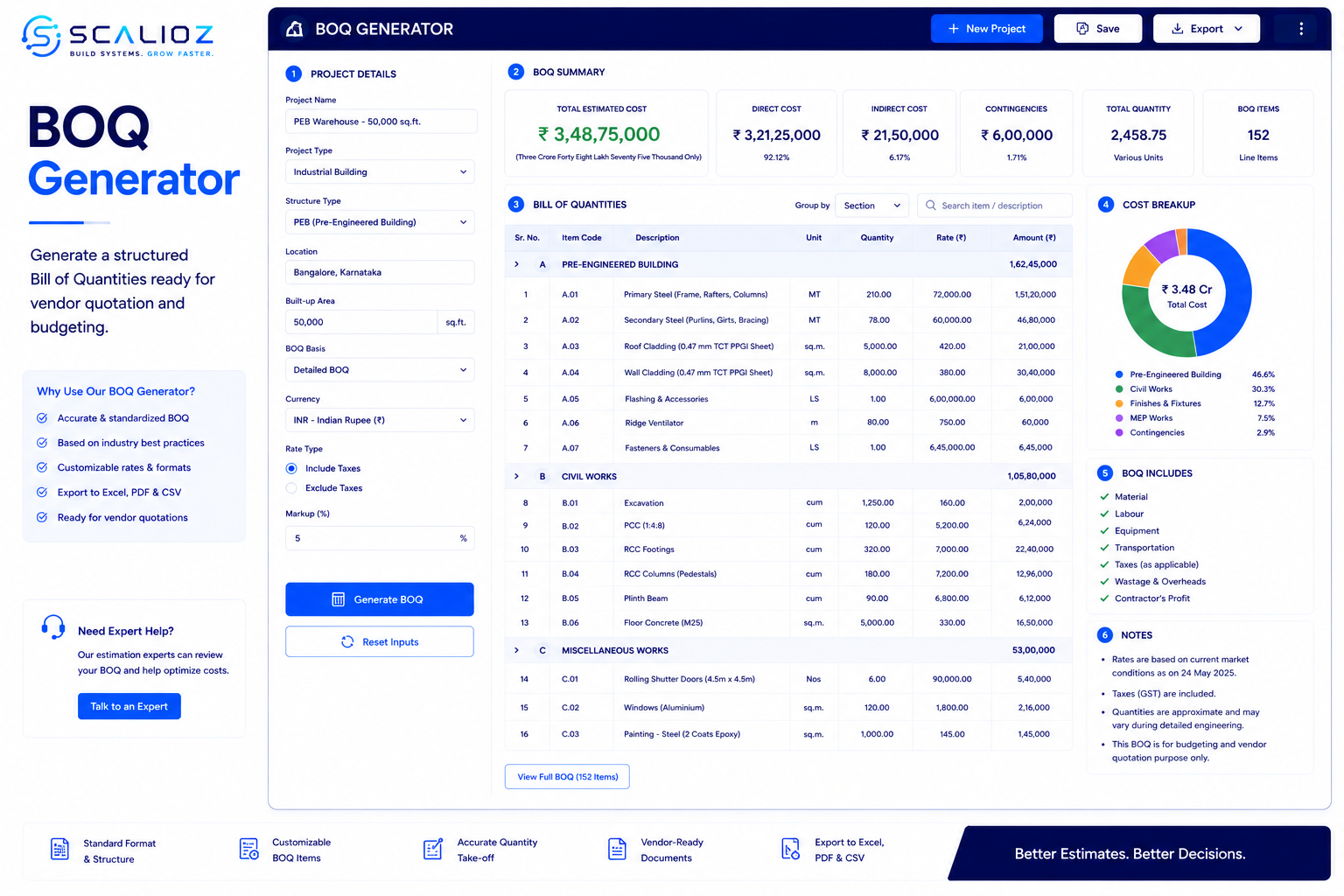
Task: Click the New Project button
Action: [987, 29]
